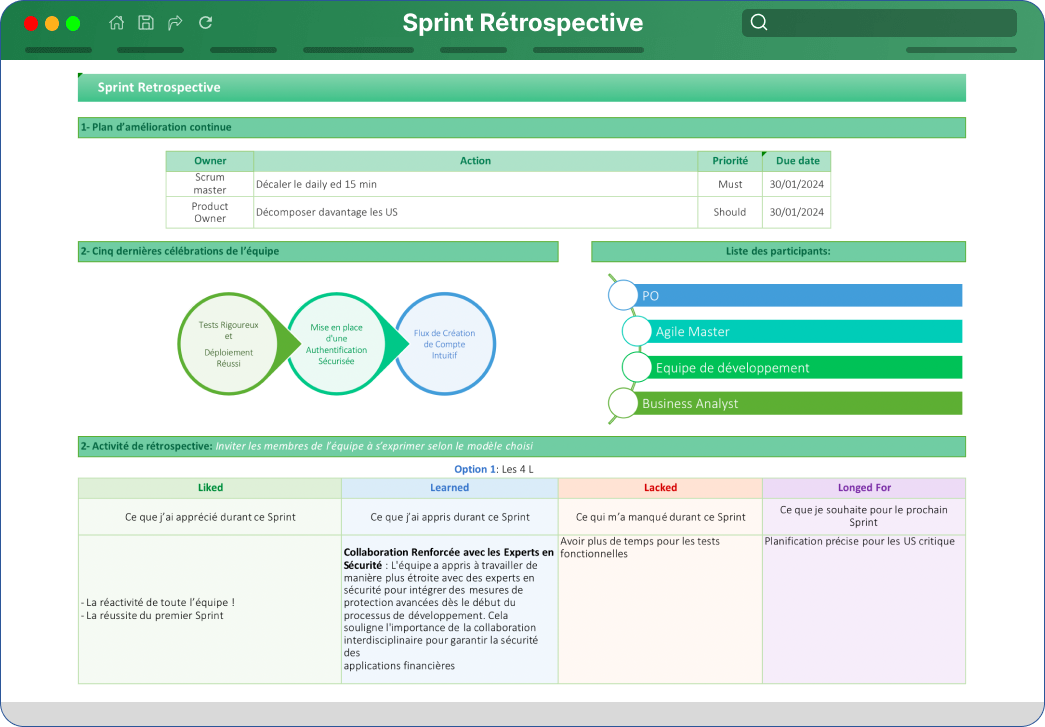
Task: Focus the search field in title bar
Action: (x=879, y=23)
